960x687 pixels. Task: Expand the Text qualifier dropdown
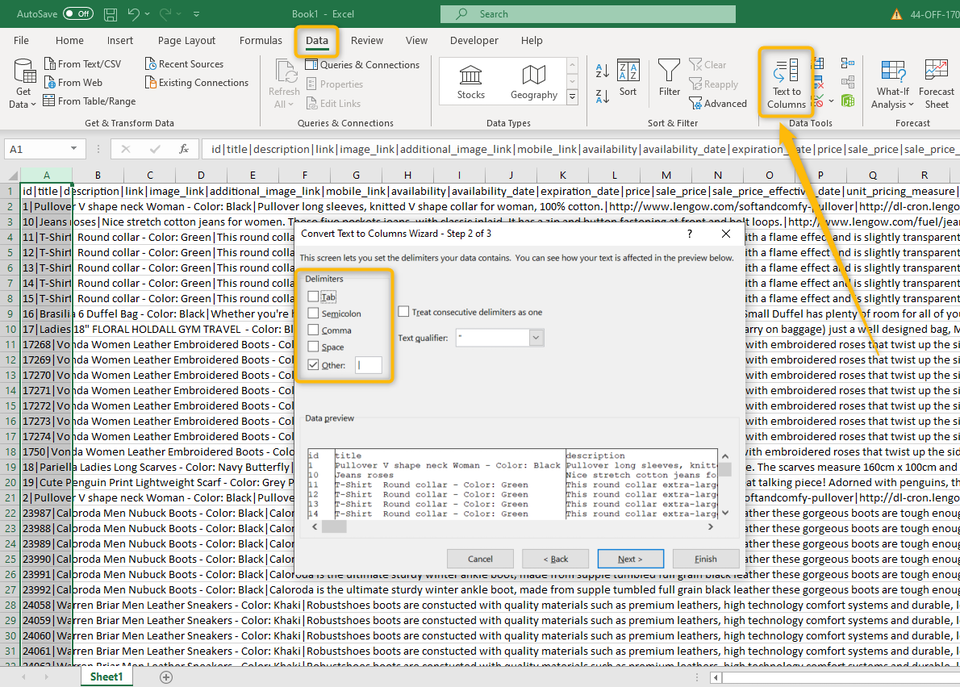point(537,338)
